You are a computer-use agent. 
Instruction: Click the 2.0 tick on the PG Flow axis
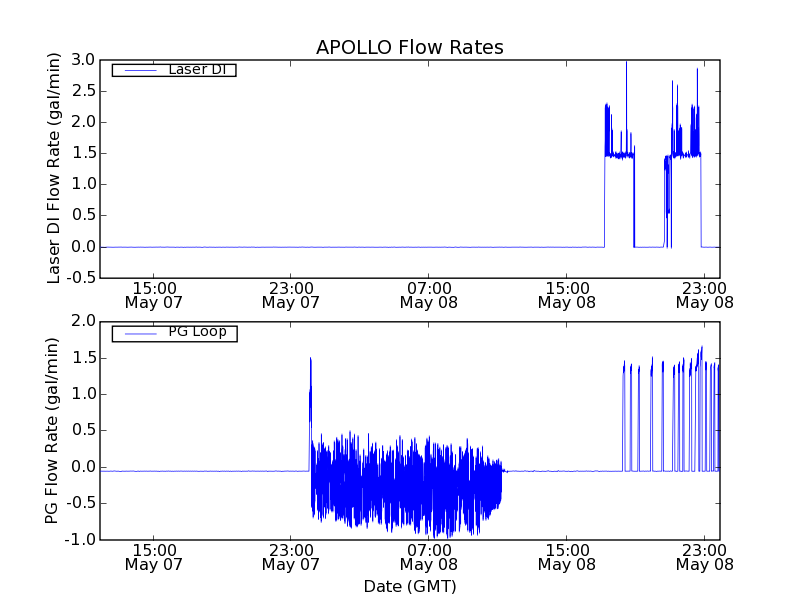point(83,321)
